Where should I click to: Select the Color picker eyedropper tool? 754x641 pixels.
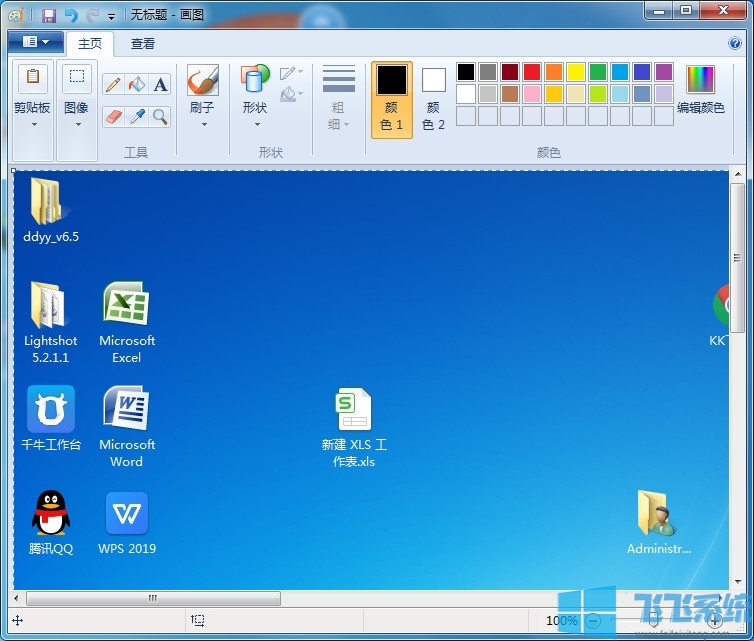pos(137,117)
